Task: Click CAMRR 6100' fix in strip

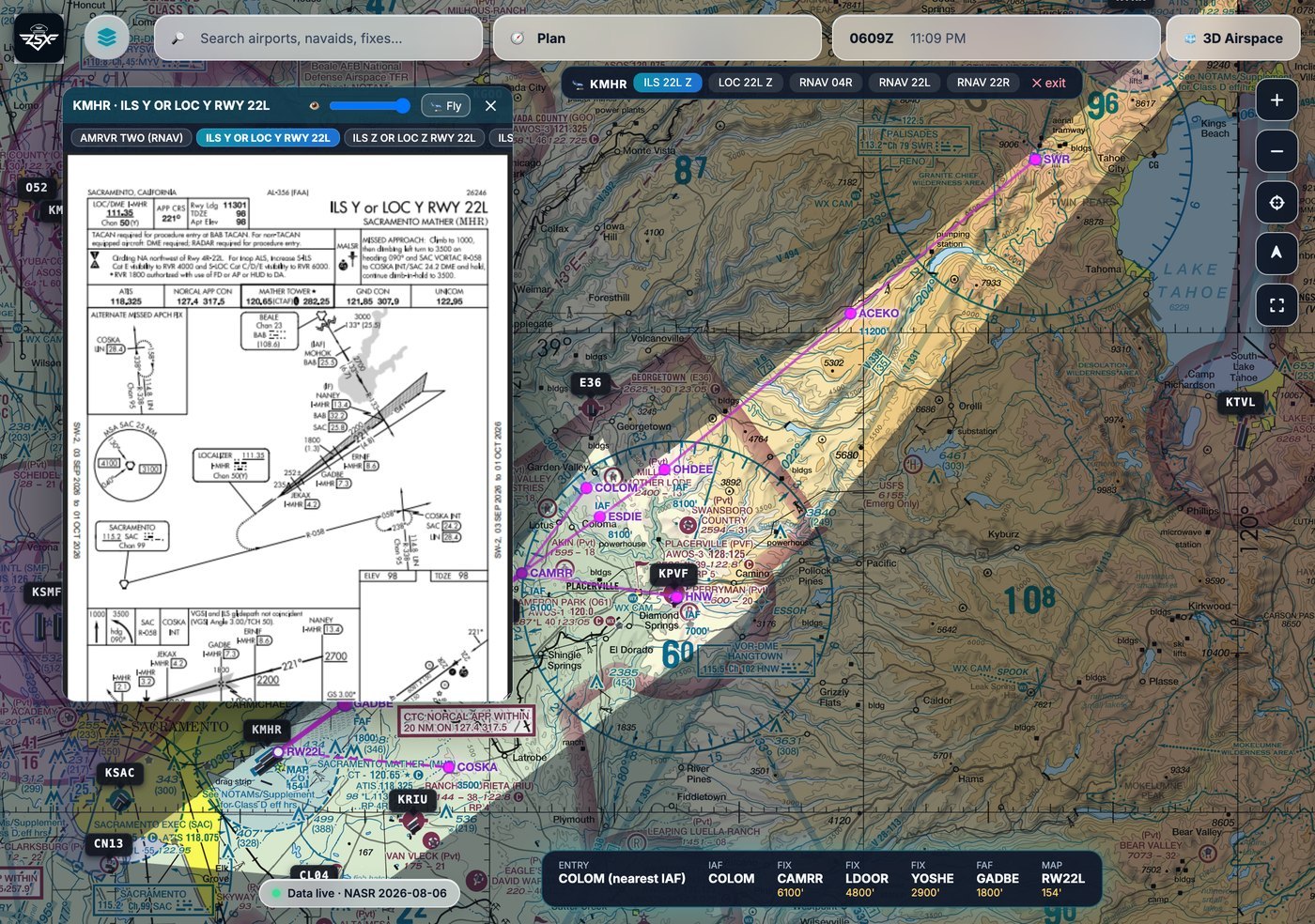Action: coord(799,879)
